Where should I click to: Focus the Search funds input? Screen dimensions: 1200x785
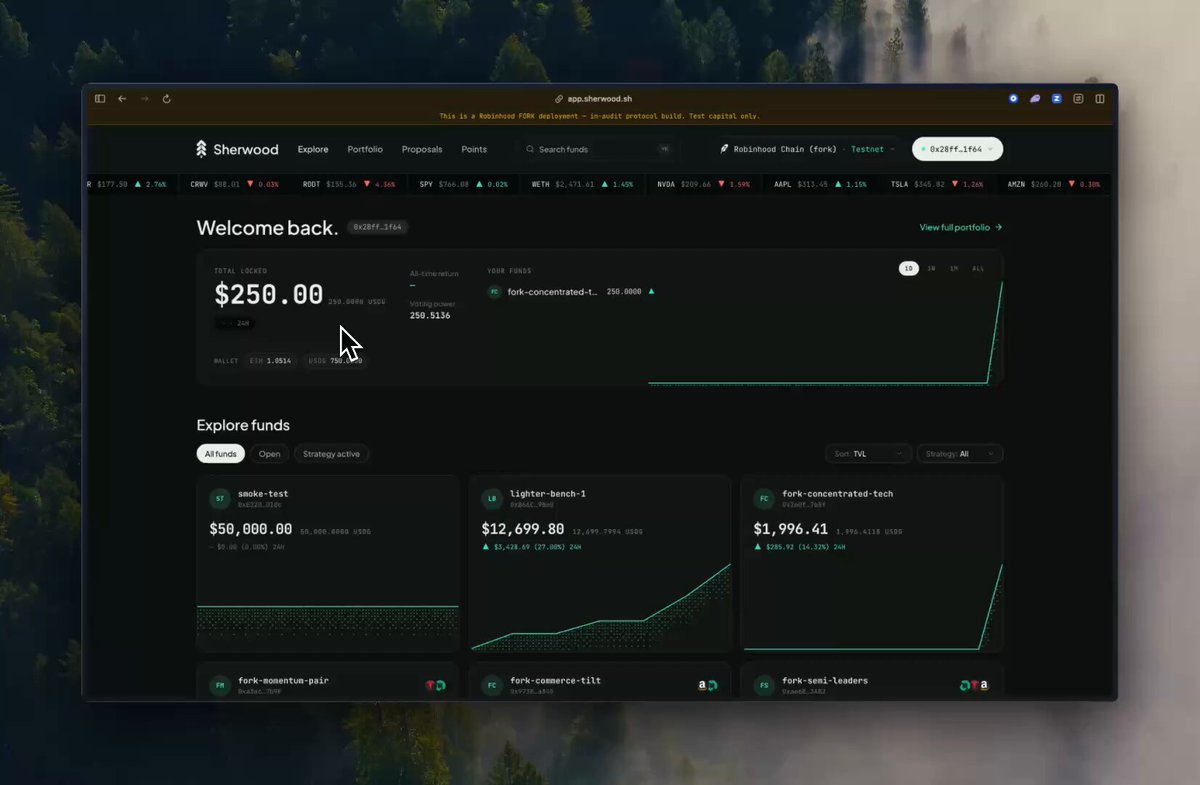click(x=599, y=149)
